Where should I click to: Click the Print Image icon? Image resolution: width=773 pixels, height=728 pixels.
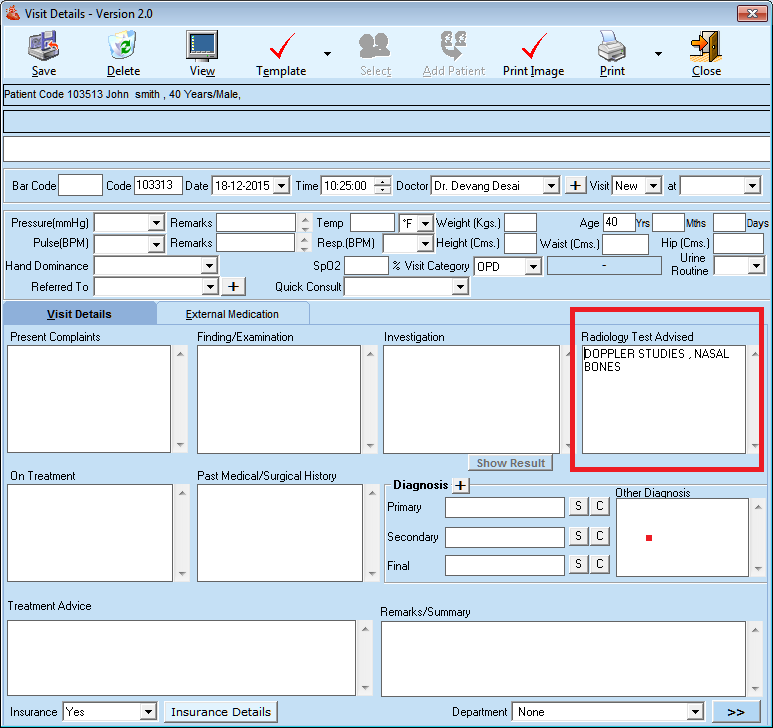[x=533, y=46]
